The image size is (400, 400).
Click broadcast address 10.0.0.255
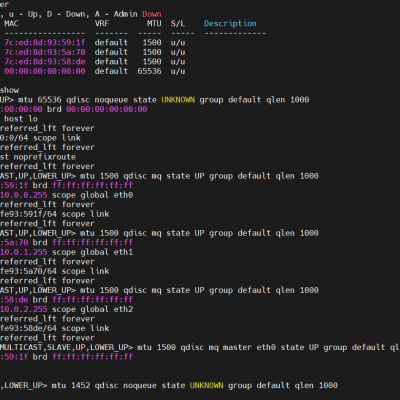pos(24,195)
